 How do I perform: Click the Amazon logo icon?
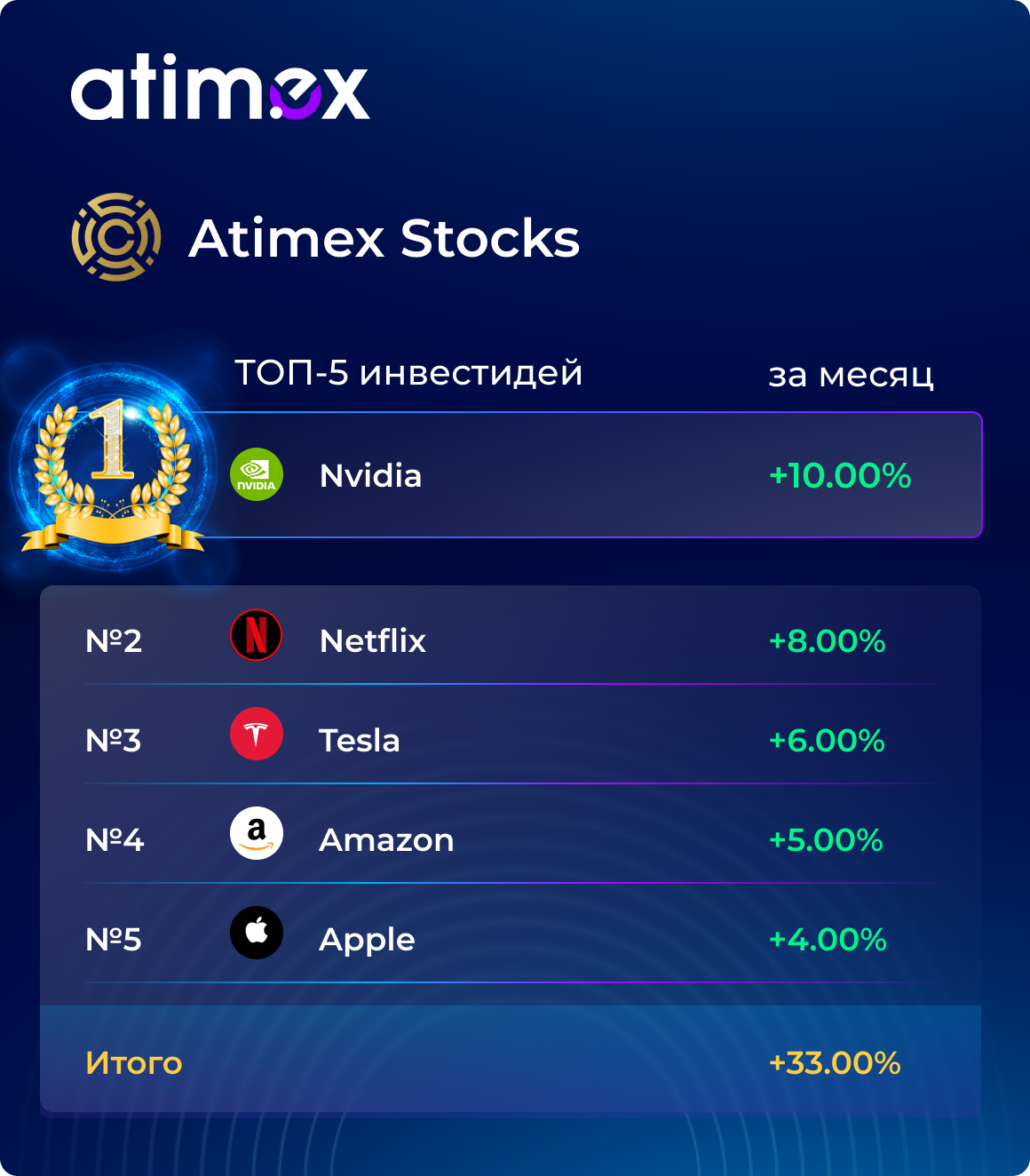257,834
